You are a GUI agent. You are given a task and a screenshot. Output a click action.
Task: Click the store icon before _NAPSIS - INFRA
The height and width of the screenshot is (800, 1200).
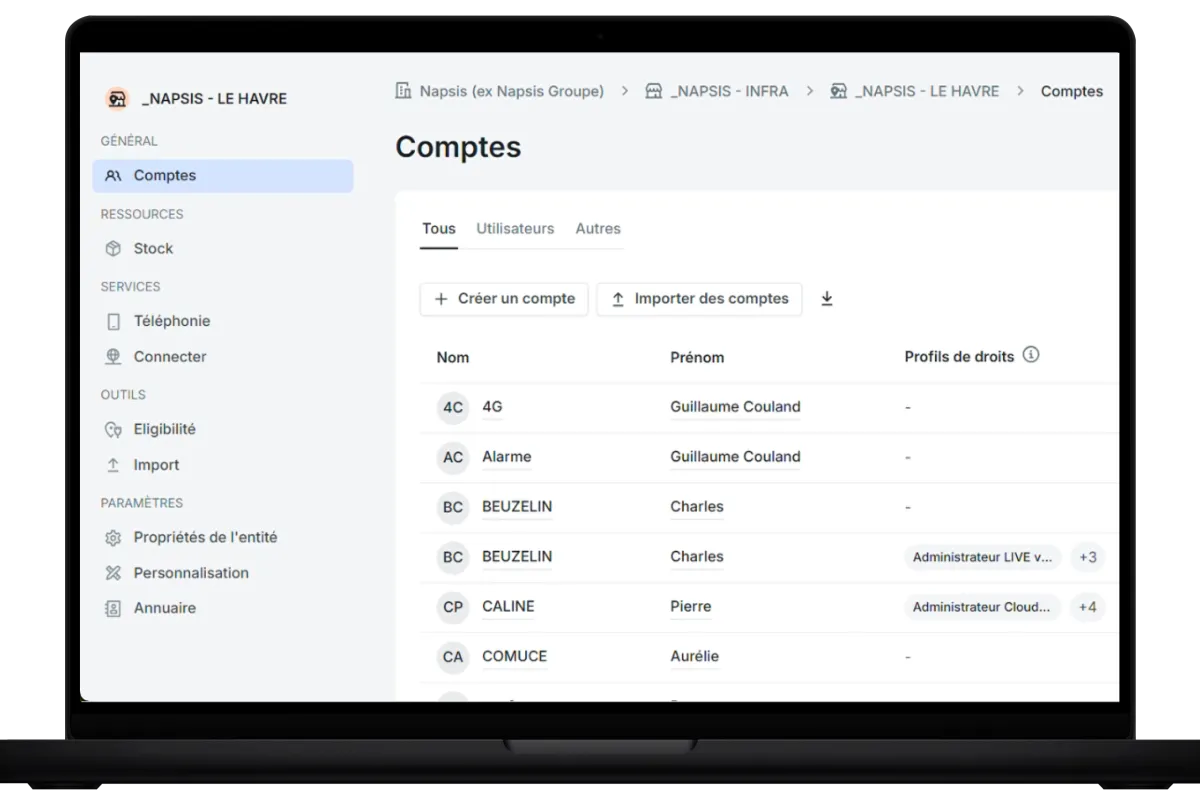pos(654,91)
